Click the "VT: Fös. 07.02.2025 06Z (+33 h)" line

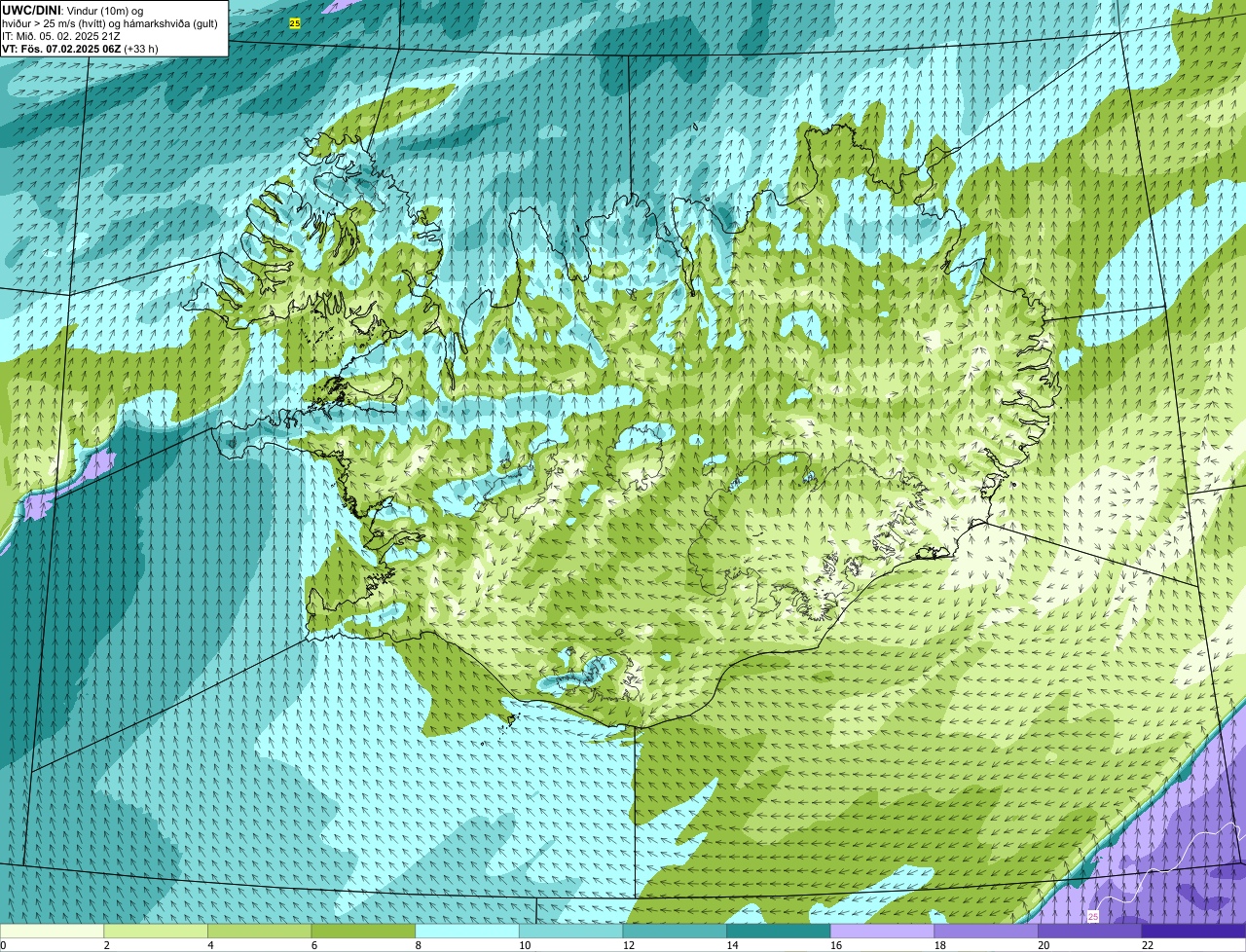(x=80, y=49)
